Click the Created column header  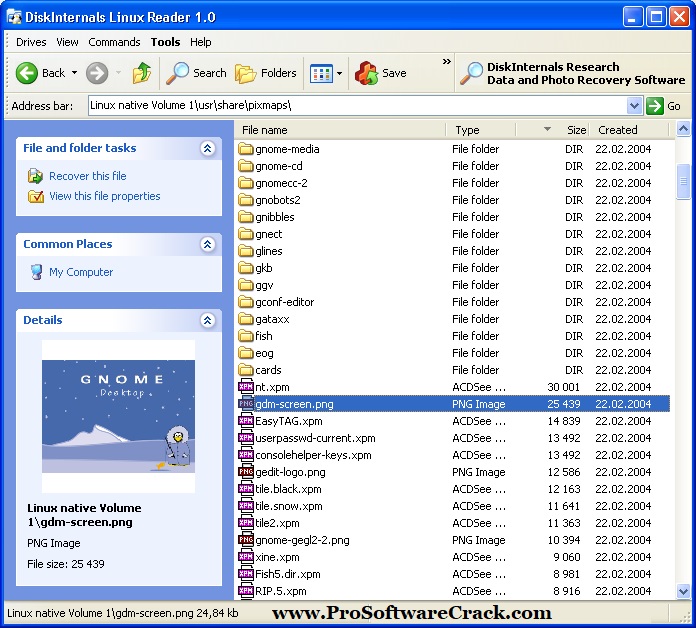pyautogui.click(x=628, y=130)
